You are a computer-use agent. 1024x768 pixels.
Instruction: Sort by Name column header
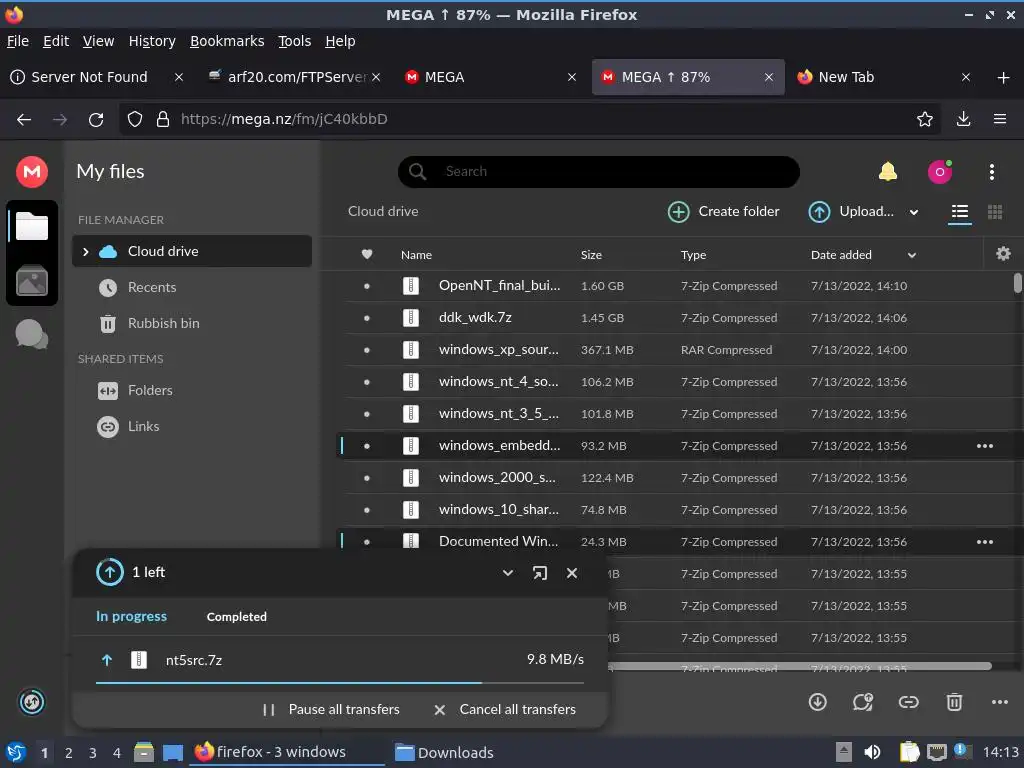[416, 255]
